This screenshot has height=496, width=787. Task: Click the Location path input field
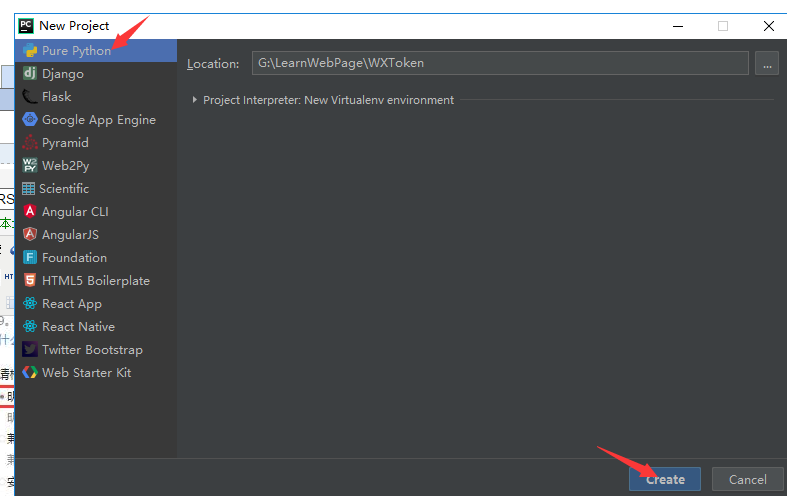498,63
